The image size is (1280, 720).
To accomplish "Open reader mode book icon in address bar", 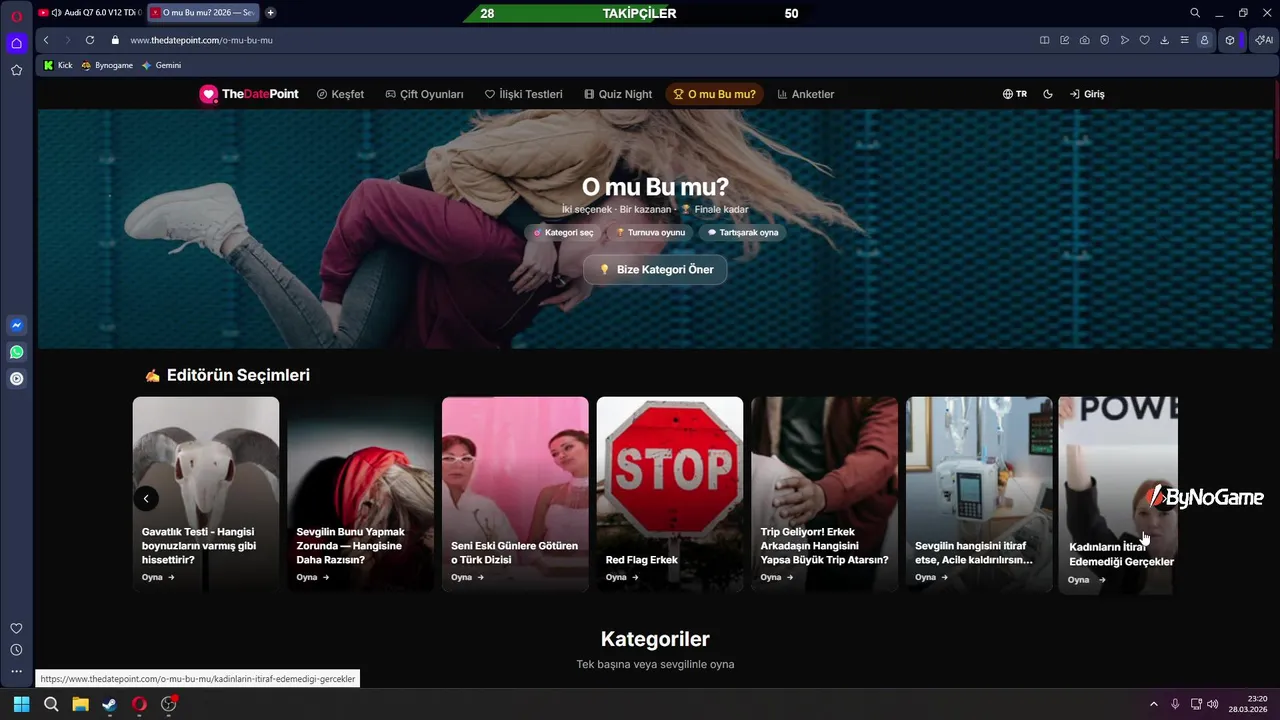I will [1044, 40].
